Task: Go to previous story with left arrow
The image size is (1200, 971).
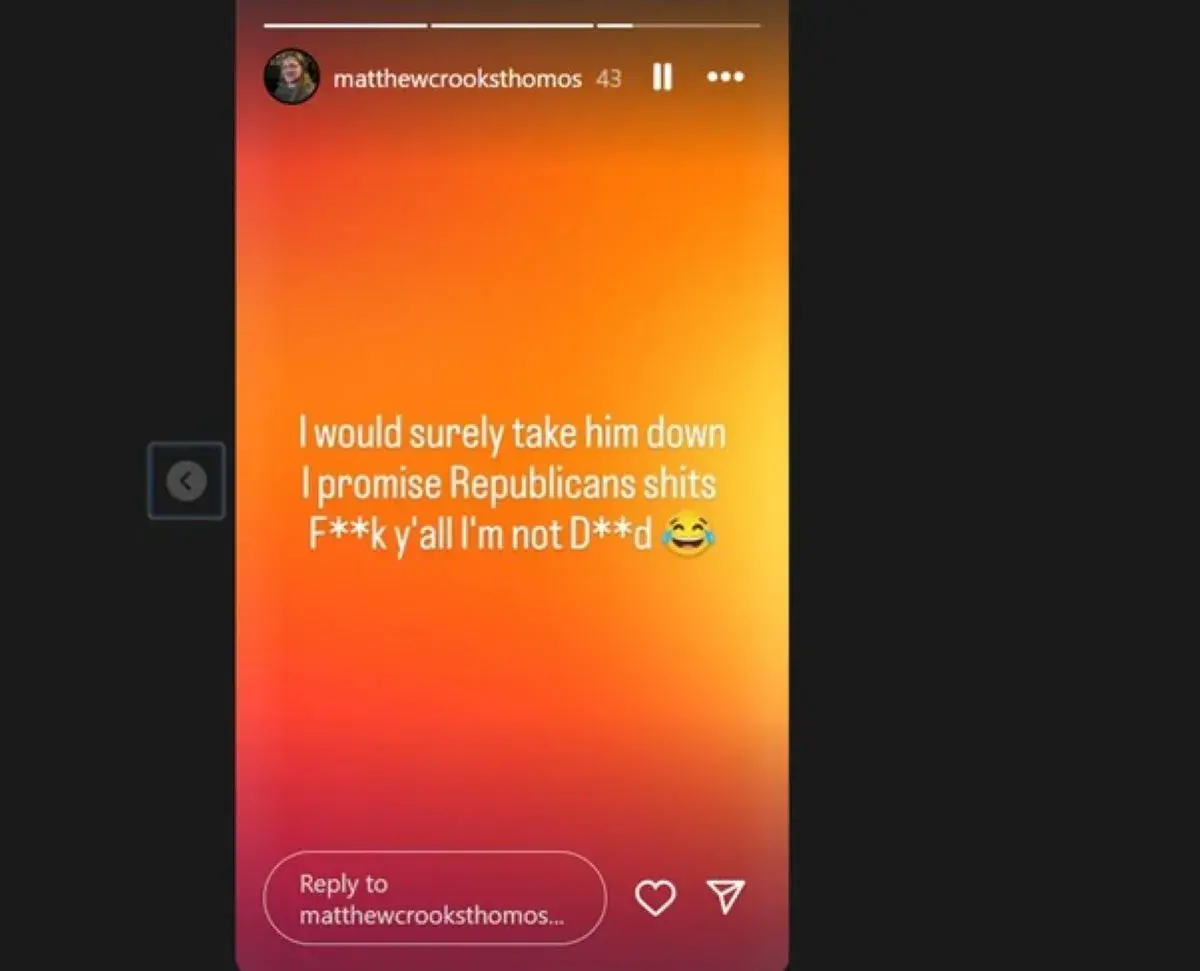Action: [x=186, y=481]
